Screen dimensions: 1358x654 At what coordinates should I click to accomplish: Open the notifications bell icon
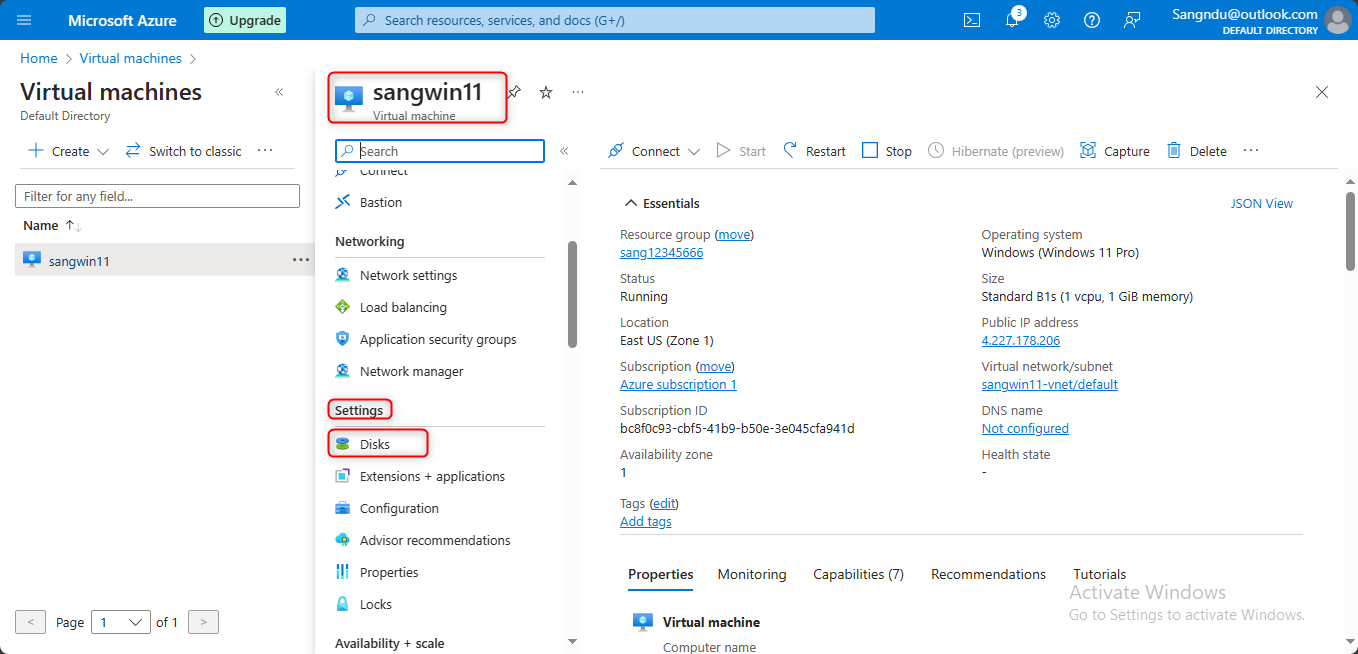(1012, 20)
